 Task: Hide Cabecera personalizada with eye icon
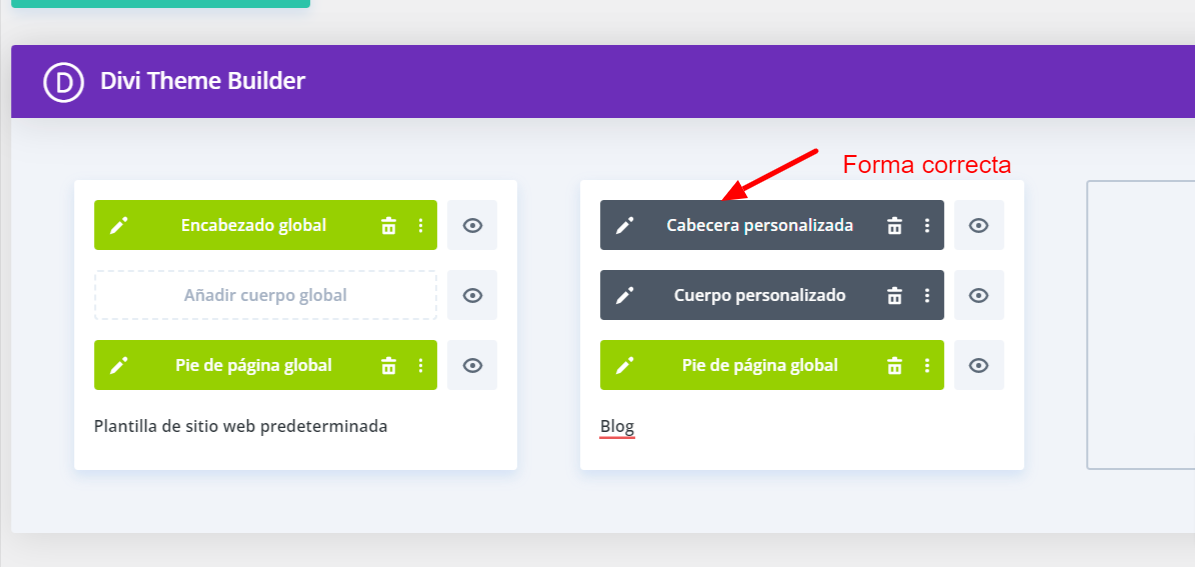(x=979, y=225)
